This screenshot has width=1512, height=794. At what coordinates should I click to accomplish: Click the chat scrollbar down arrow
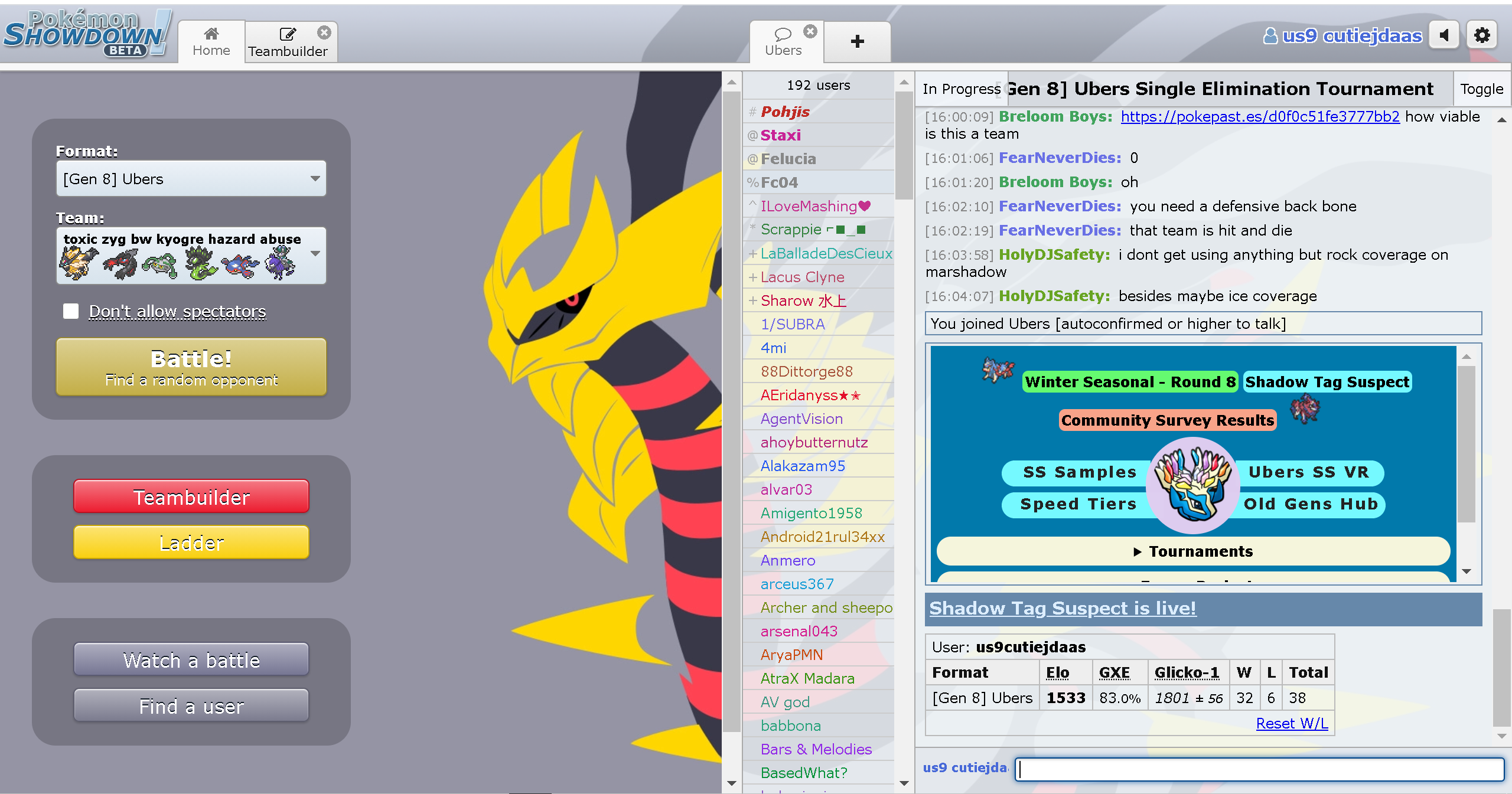pyautogui.click(x=1501, y=736)
